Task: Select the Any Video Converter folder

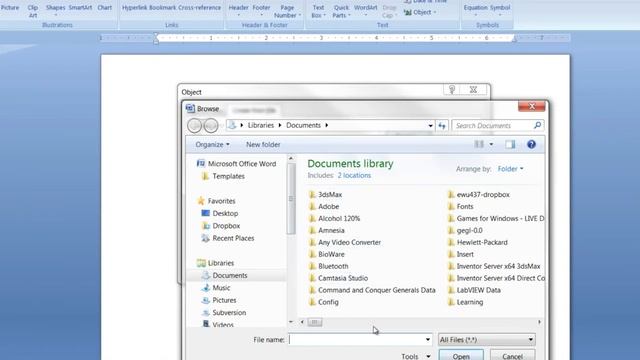Action: tap(345, 242)
